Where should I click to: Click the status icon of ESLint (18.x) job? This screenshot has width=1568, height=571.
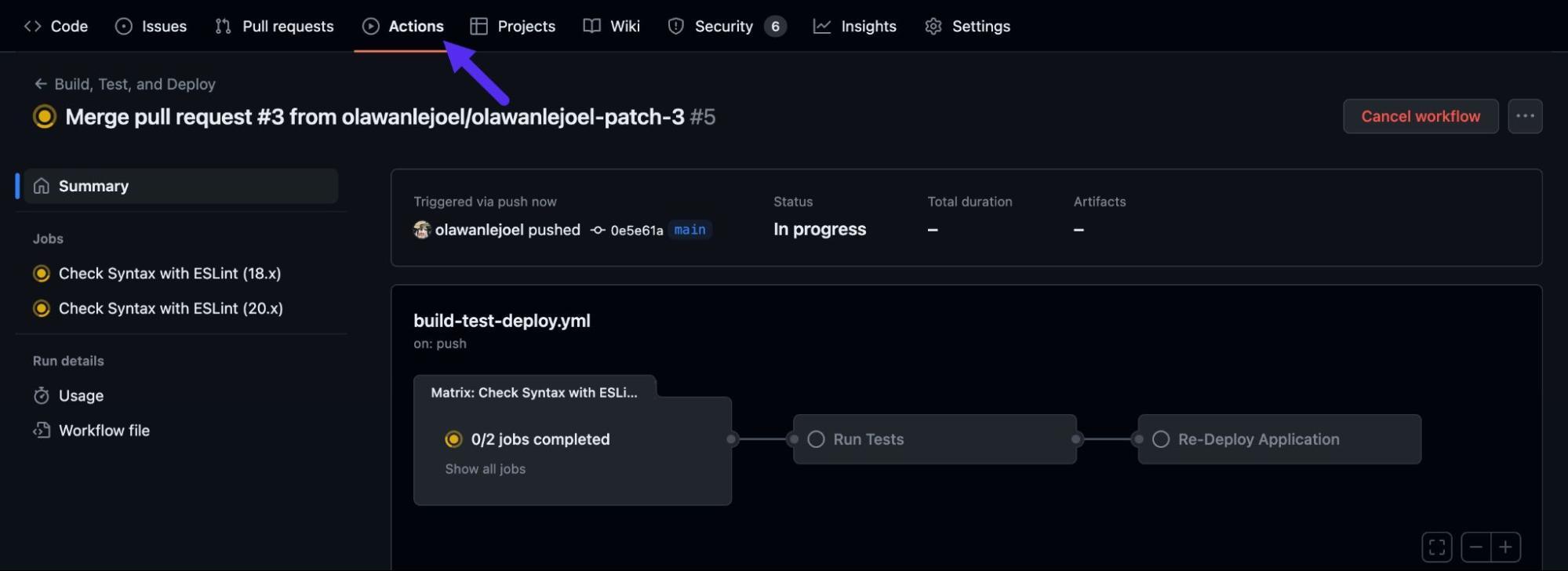point(42,274)
